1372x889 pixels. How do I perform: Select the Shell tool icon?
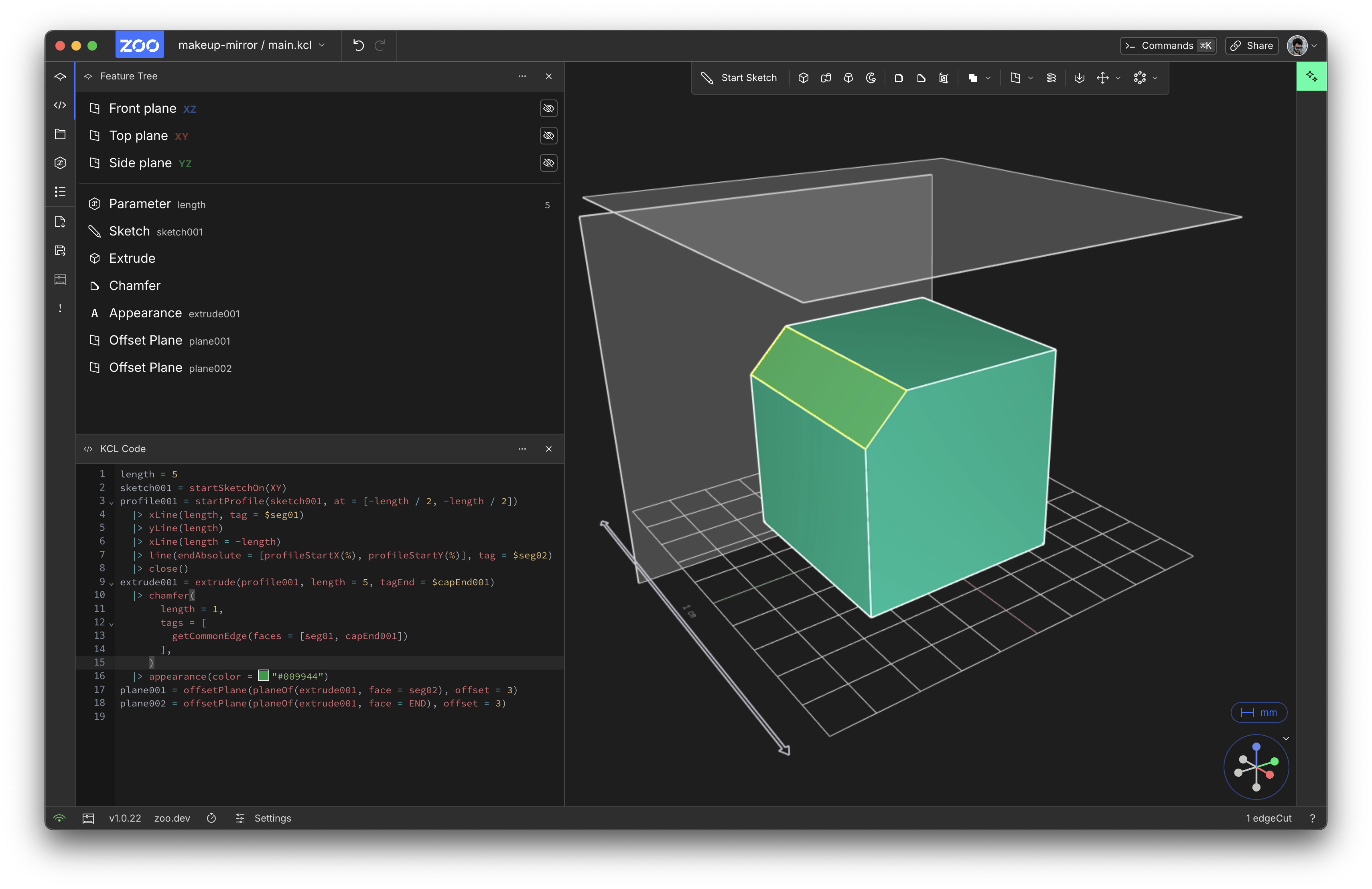click(944, 78)
